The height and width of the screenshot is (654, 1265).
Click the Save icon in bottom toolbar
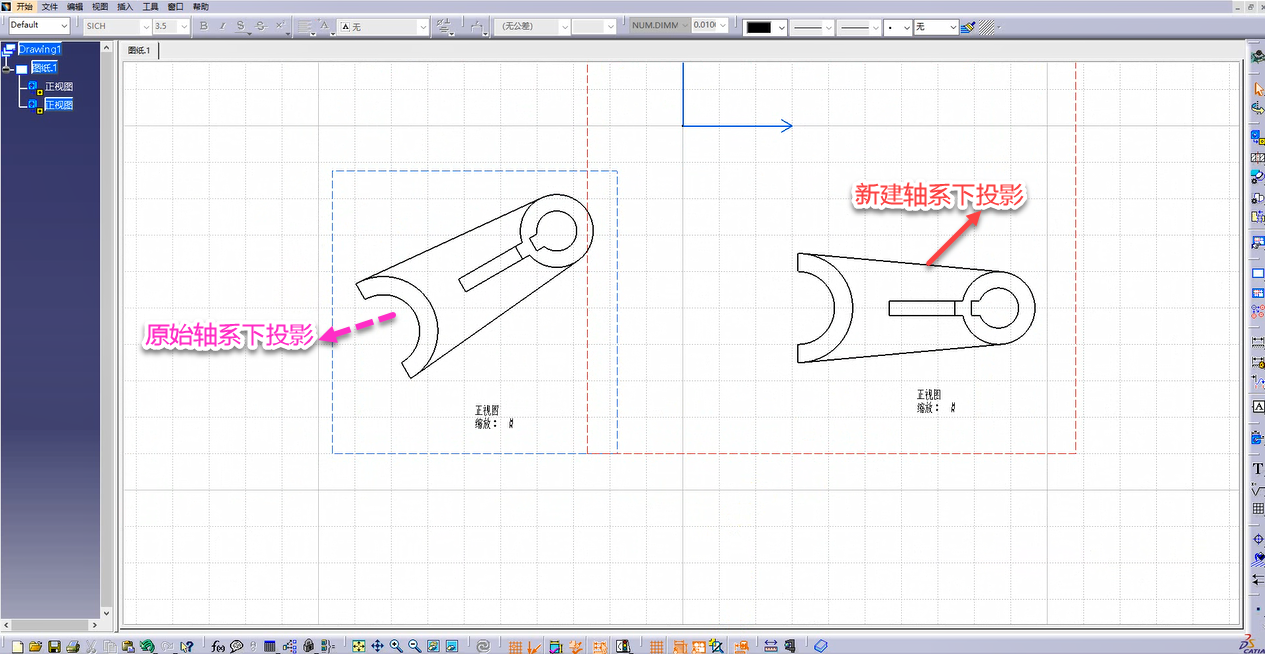point(55,646)
